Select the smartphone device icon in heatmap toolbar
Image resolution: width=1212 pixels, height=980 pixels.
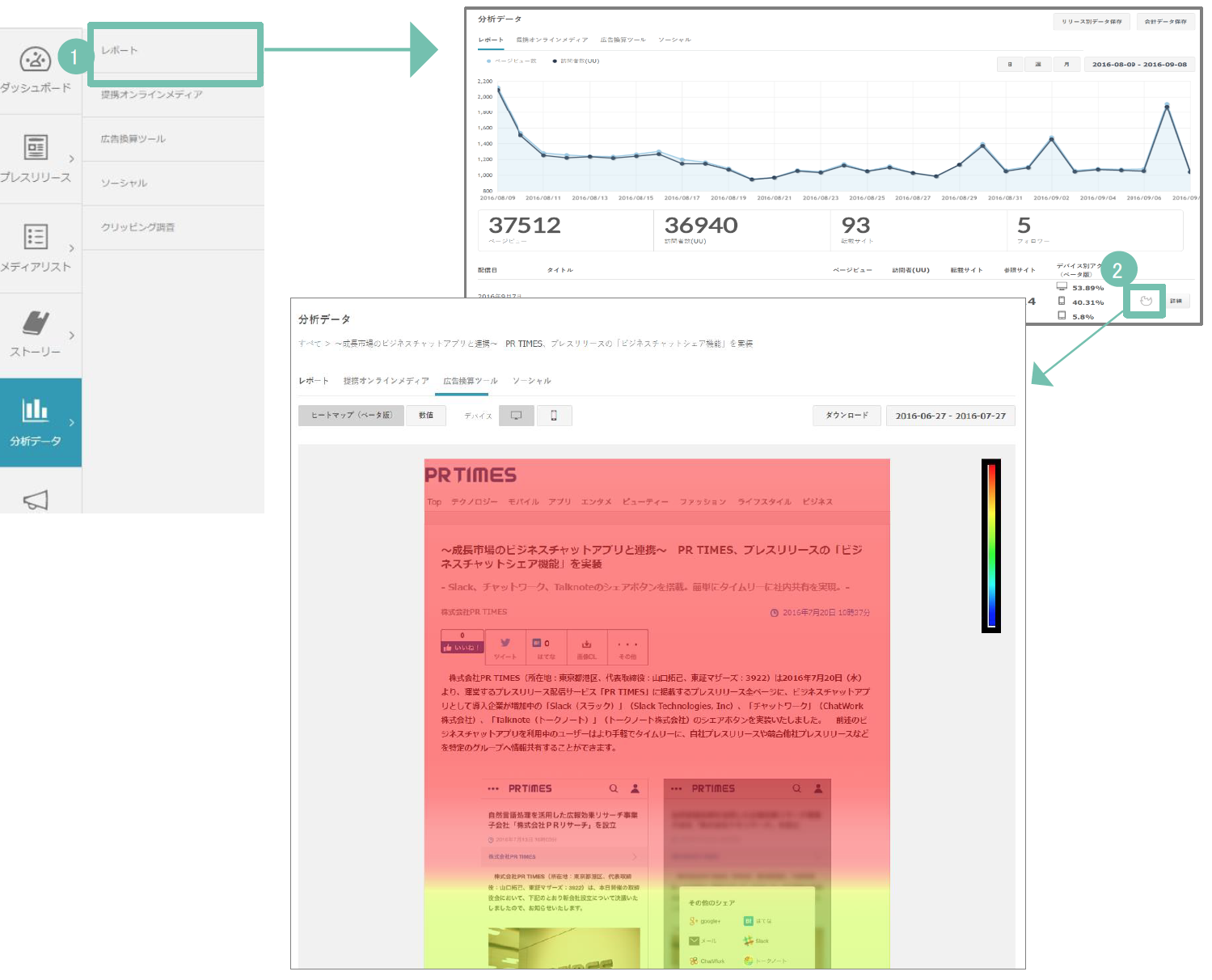554,416
